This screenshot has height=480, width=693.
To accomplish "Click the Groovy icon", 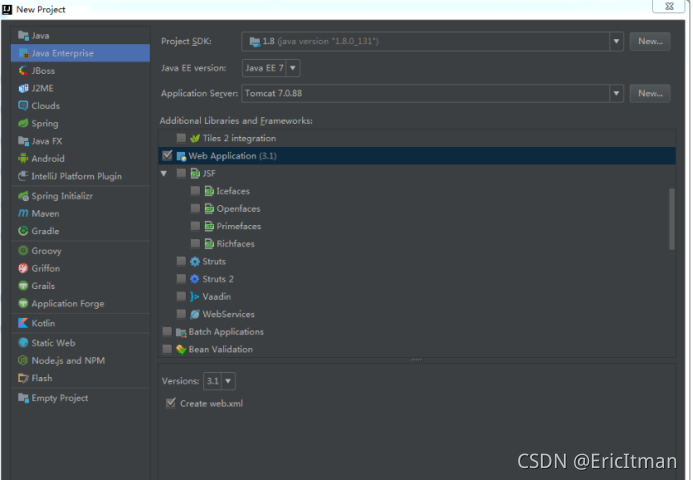I will [23, 251].
